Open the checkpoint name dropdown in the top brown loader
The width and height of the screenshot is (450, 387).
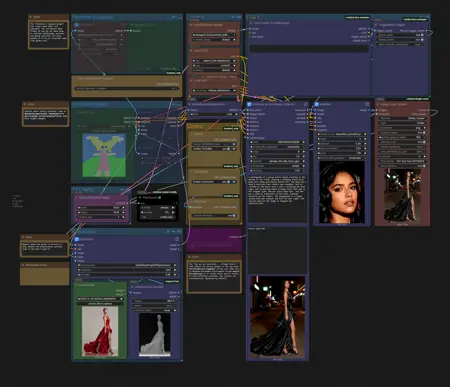(x=215, y=35)
